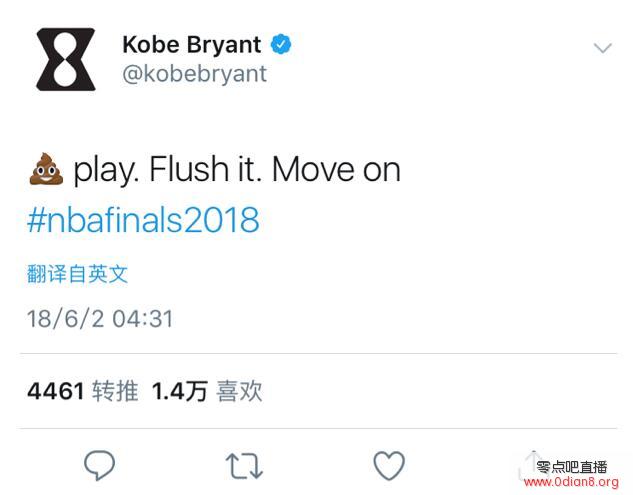This screenshot has width=633, height=495.
Task: Retweet using the arrows icon
Action: pos(244,466)
